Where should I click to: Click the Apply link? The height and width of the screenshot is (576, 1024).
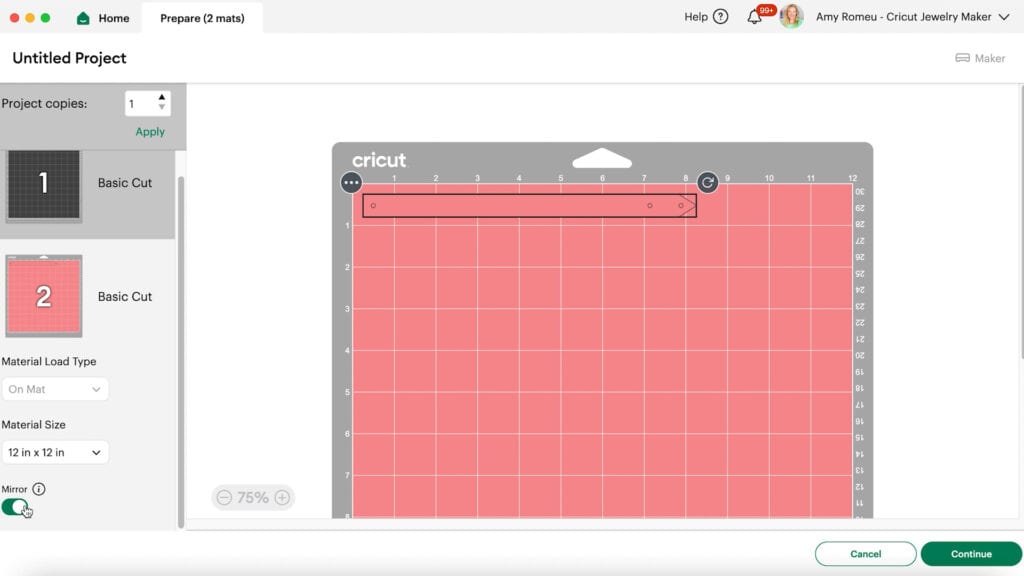[150, 132]
